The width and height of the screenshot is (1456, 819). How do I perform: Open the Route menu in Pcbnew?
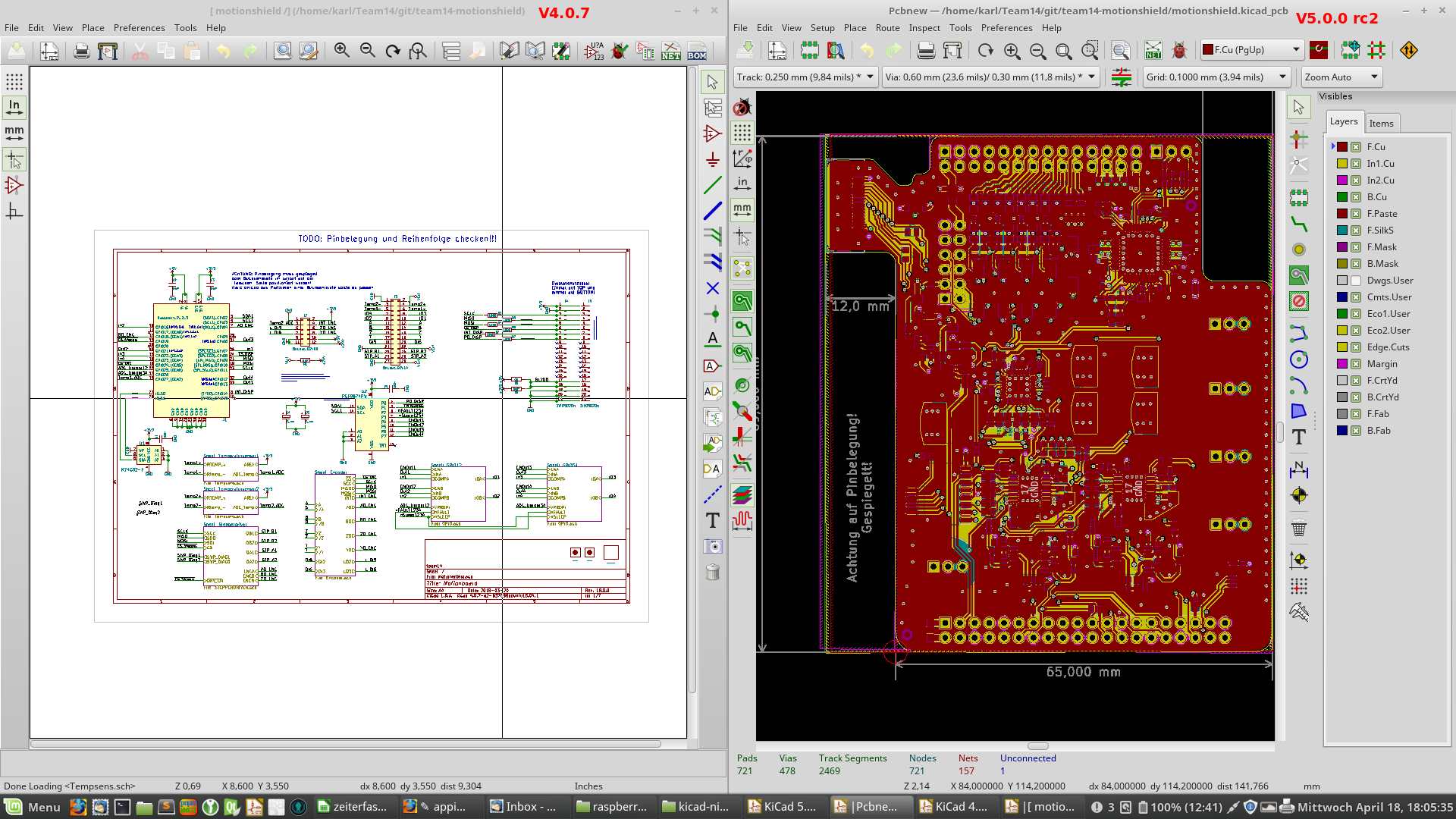(x=887, y=28)
